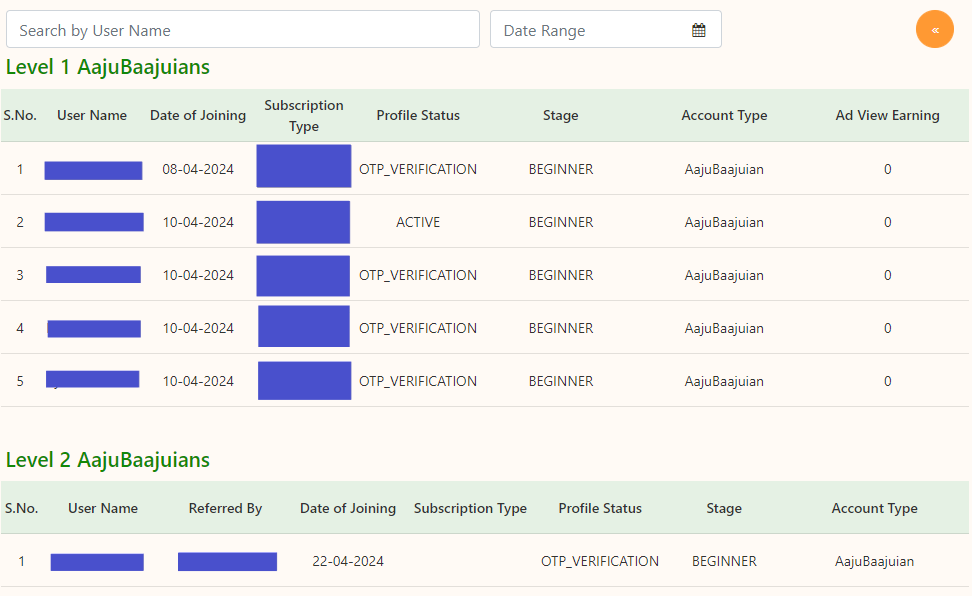Click the Referred By column header
This screenshot has height=596, width=972.
(225, 508)
